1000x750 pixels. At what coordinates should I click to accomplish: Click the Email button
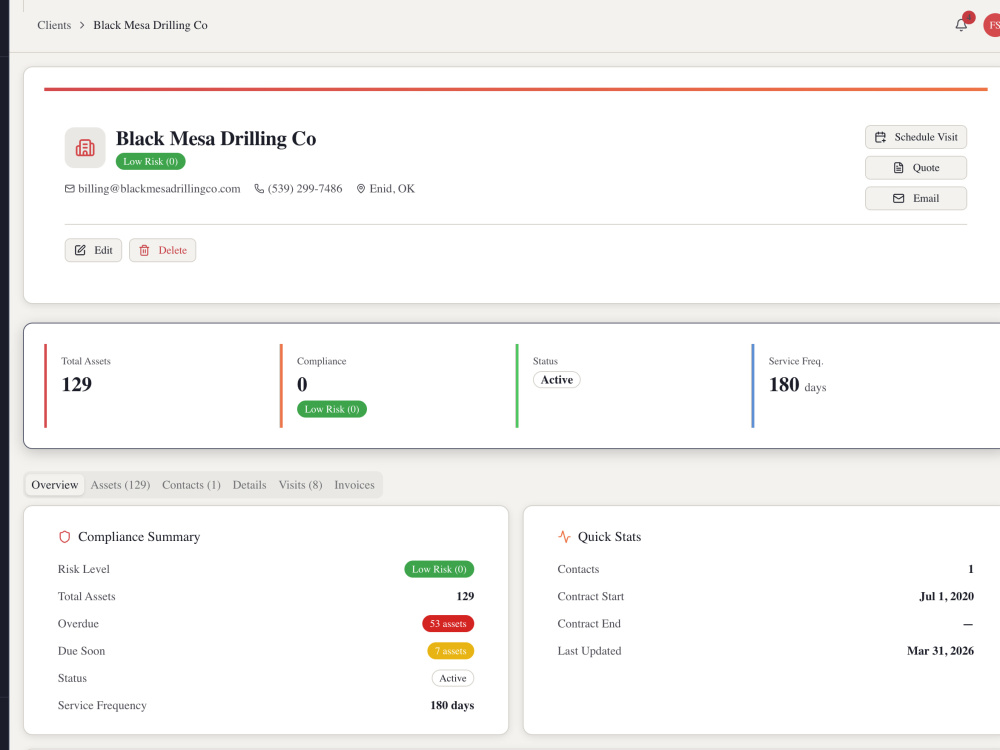click(916, 198)
